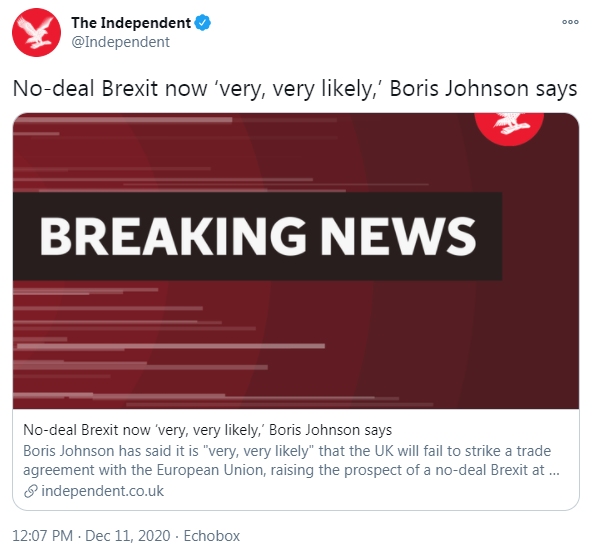Open the tweet's three-dot more options menu
Screen dimensions: 593x556
570,22
